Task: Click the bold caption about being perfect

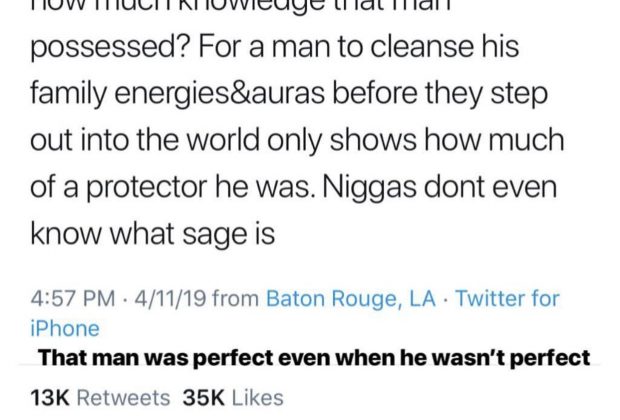Action: tap(314, 358)
